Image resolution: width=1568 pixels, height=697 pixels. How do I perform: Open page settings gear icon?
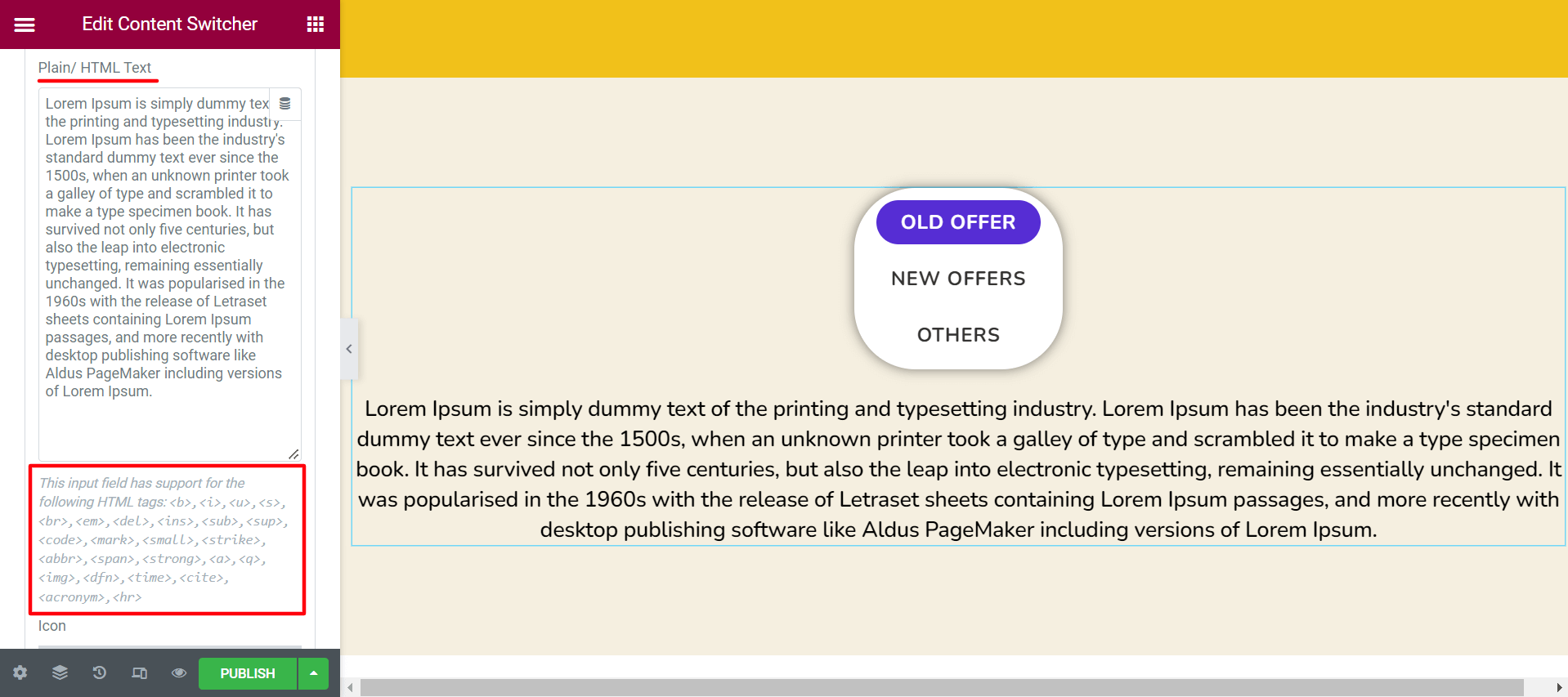(x=20, y=672)
